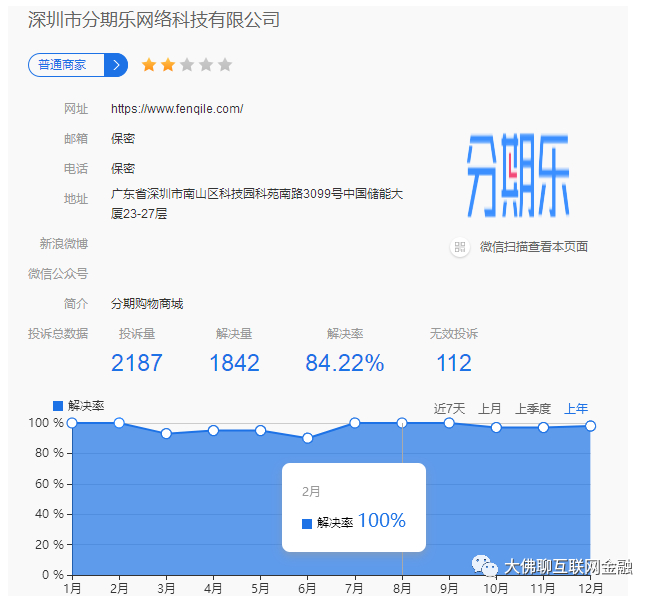Click the 保密 value beside 电话
Screen dimensions: 653x596
coord(123,168)
